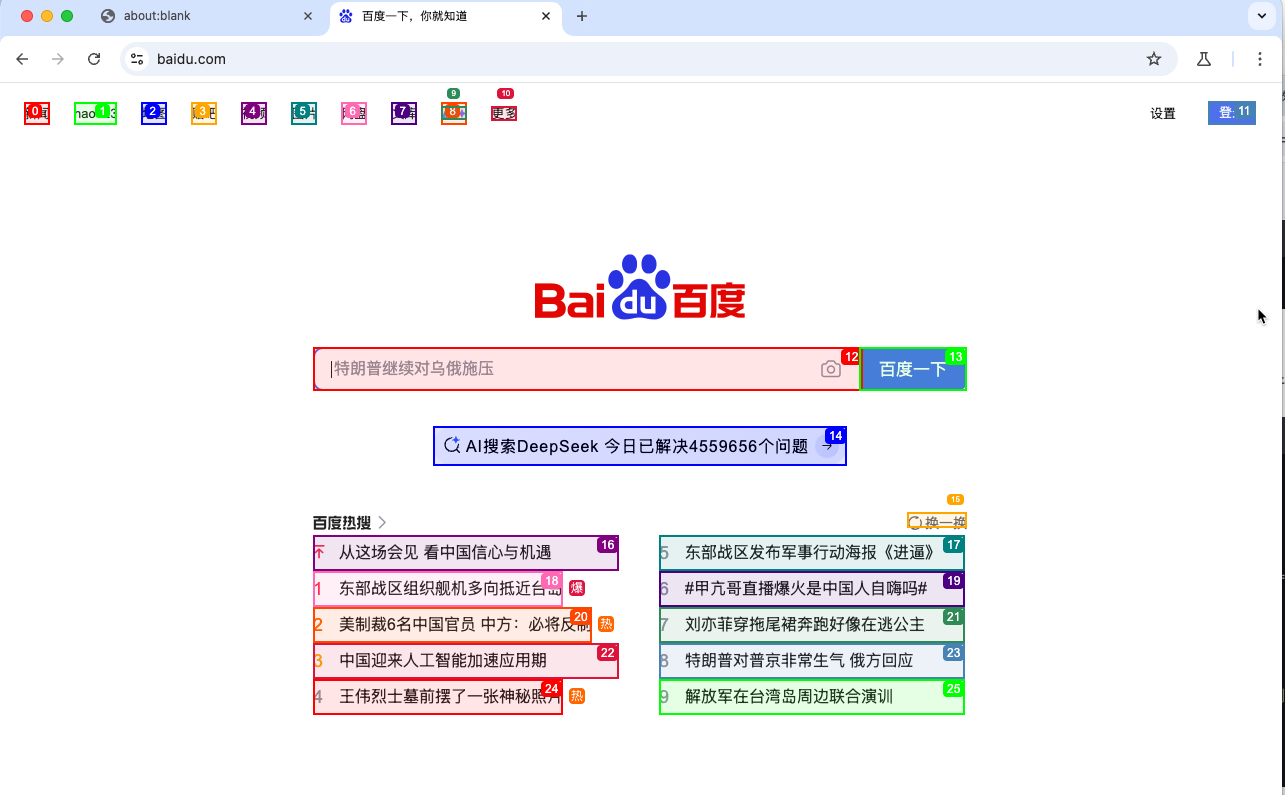Close the about:blank tab

(310, 16)
